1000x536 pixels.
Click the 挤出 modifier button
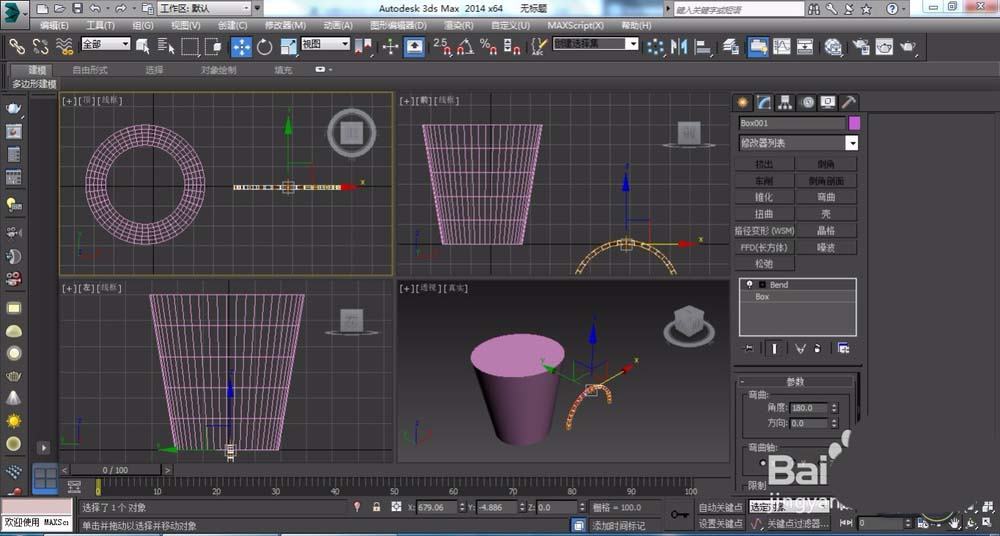(x=765, y=164)
